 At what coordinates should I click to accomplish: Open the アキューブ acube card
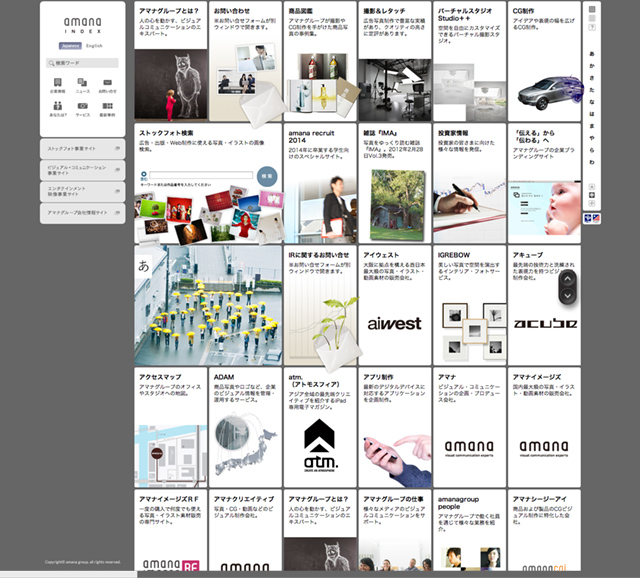tap(544, 305)
